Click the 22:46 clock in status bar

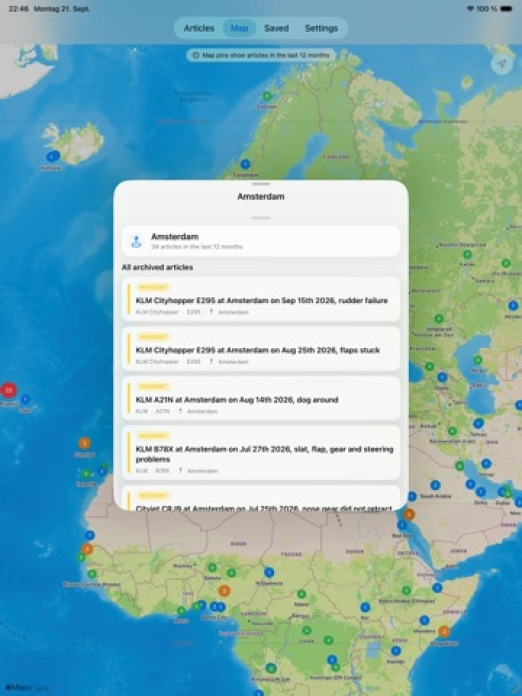pos(19,8)
